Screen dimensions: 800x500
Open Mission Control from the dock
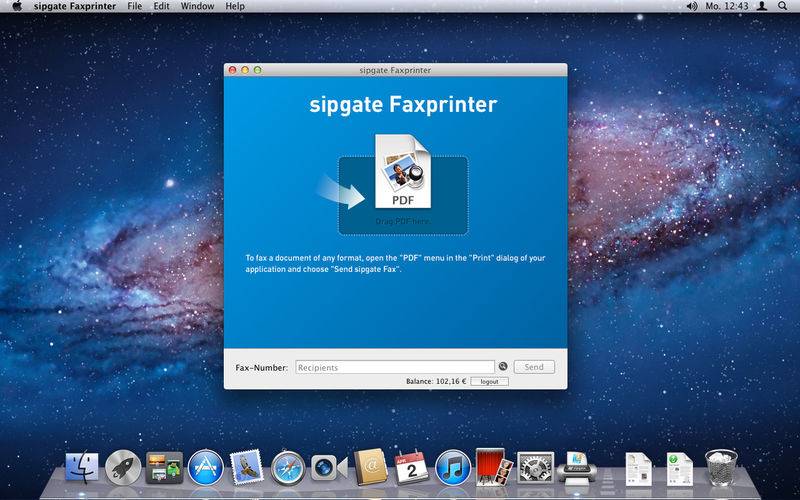(x=164, y=467)
